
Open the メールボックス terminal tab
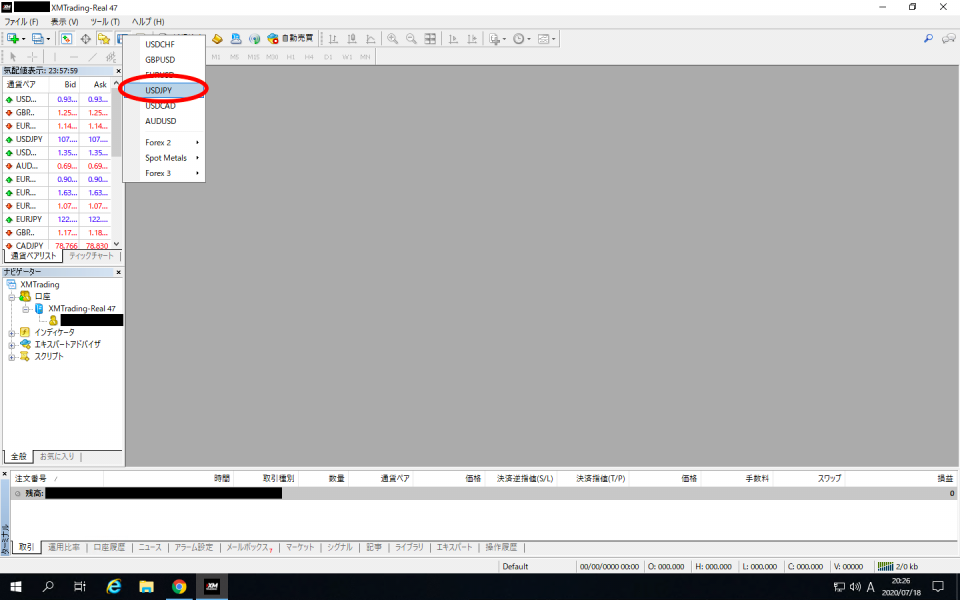[x=249, y=547]
